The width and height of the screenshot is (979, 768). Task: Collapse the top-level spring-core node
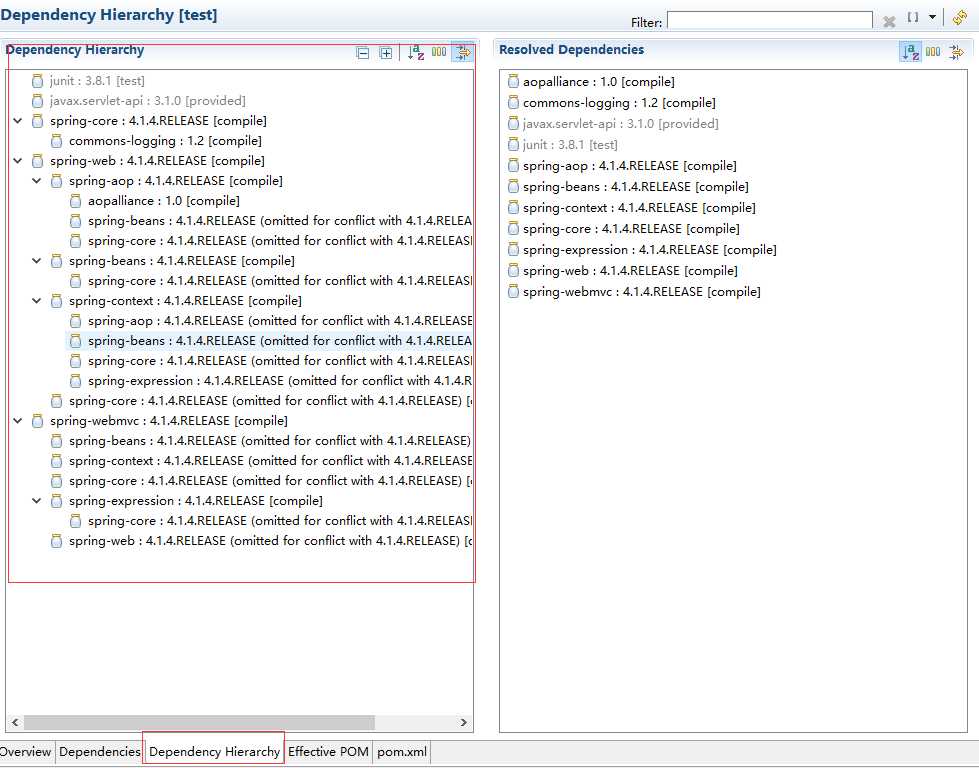coord(18,121)
